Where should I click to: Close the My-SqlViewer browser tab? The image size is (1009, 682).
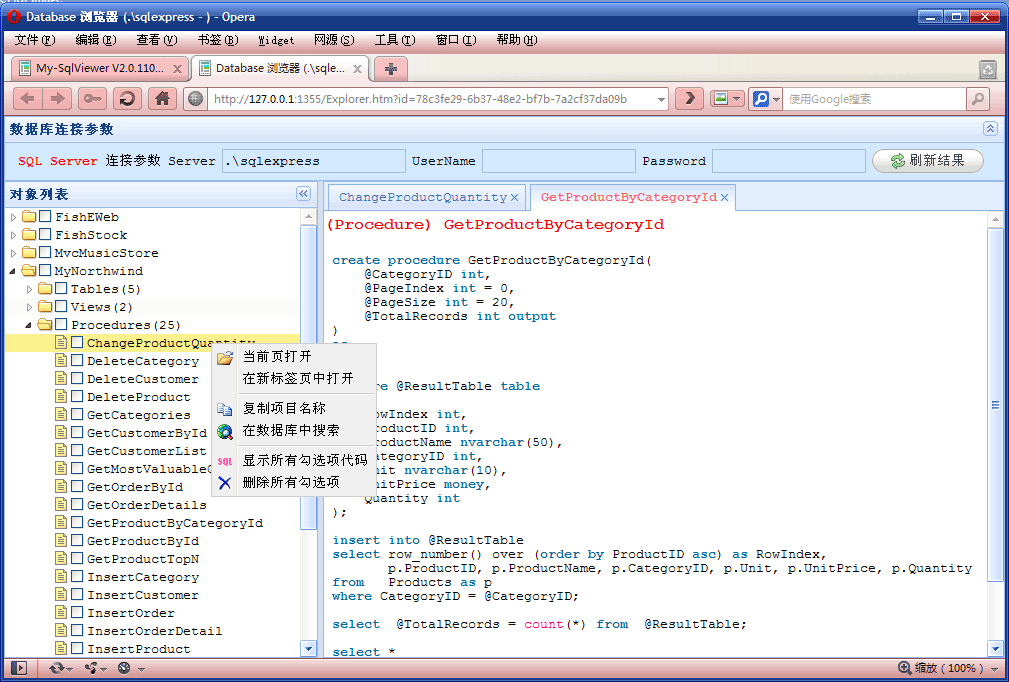click(x=178, y=68)
